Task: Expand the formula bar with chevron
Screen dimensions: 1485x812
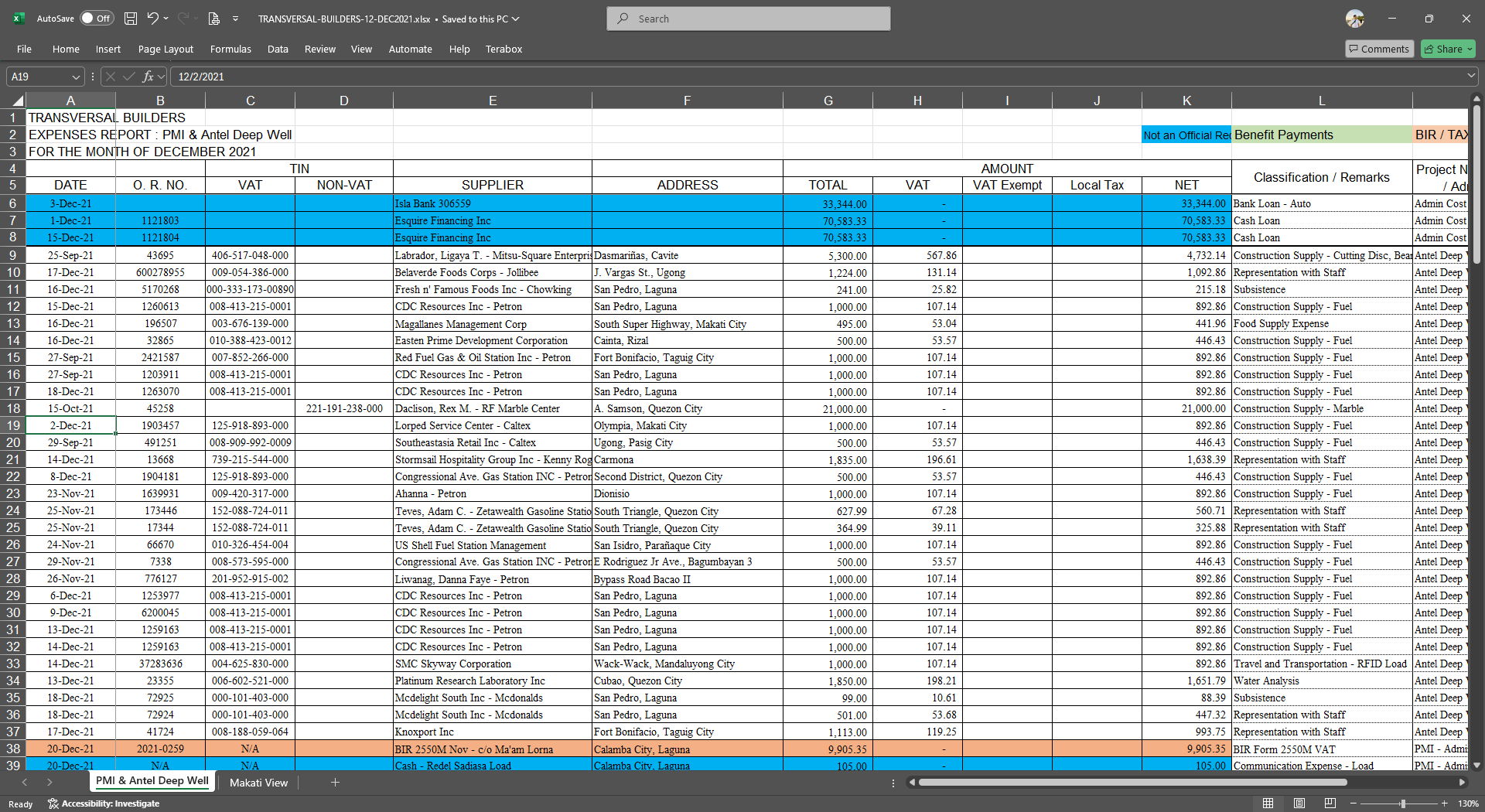Action: 1470,76
